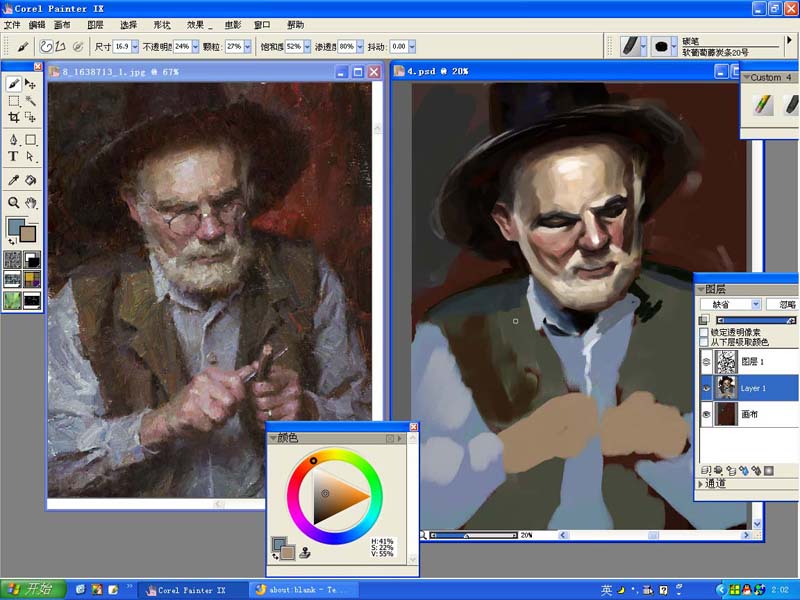Open the 编辑 menu
800x600 pixels.
[x=37, y=24]
